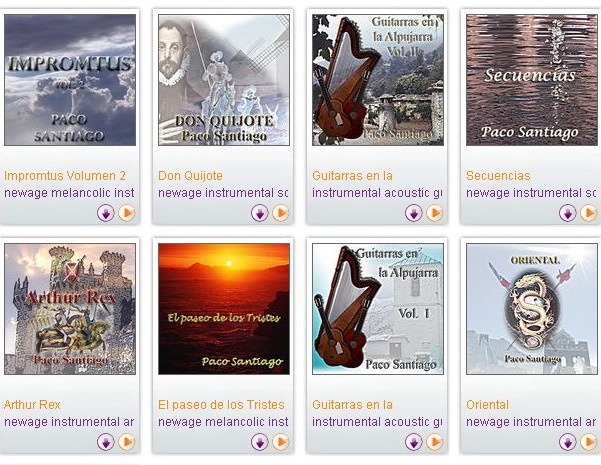Play the Secuencias album
Screen dimensions: 601x465
coord(589,213)
